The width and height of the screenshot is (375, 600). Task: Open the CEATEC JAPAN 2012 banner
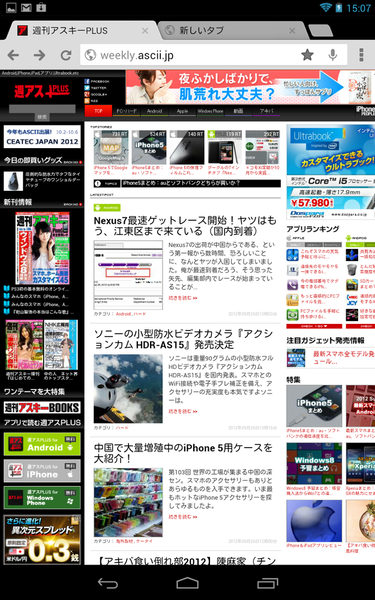pyautogui.click(x=42, y=137)
